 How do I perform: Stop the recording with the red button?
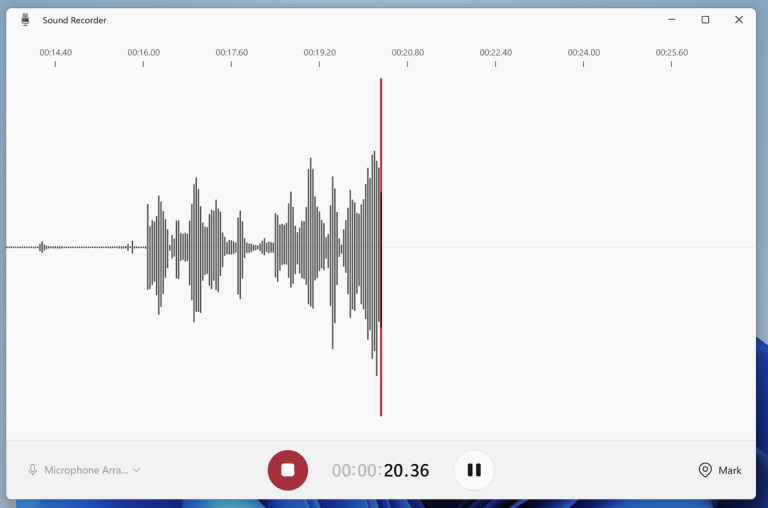click(x=288, y=470)
